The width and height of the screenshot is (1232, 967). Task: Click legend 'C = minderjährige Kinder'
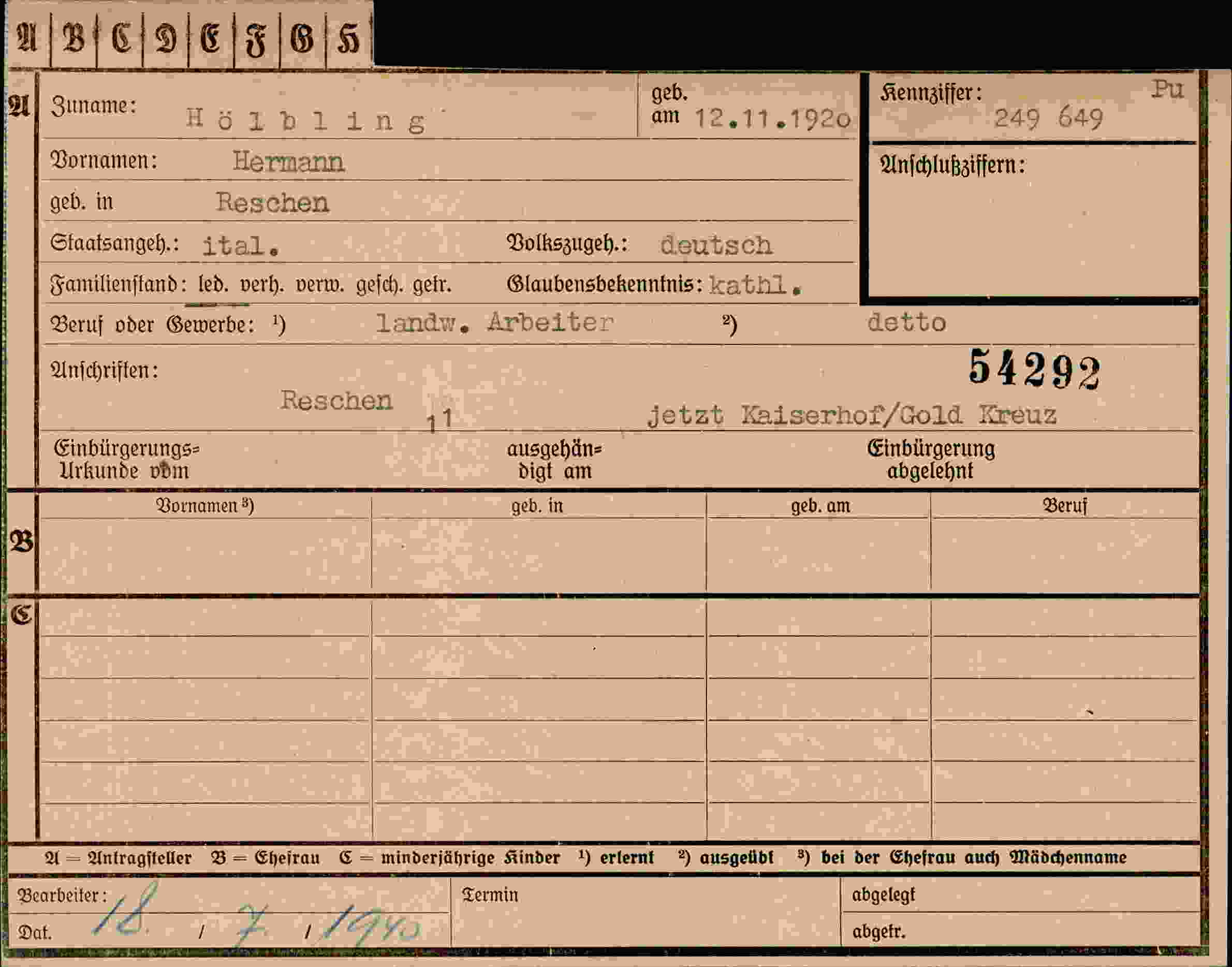449,858
